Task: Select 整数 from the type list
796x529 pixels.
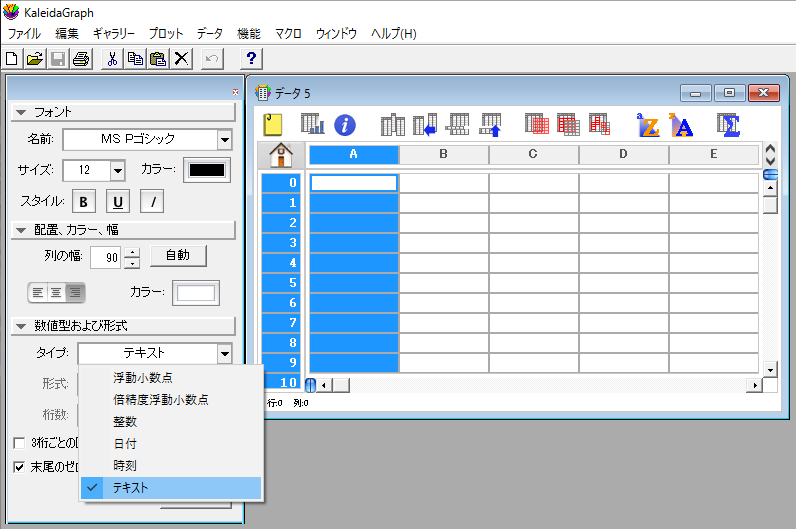Action: click(171, 421)
